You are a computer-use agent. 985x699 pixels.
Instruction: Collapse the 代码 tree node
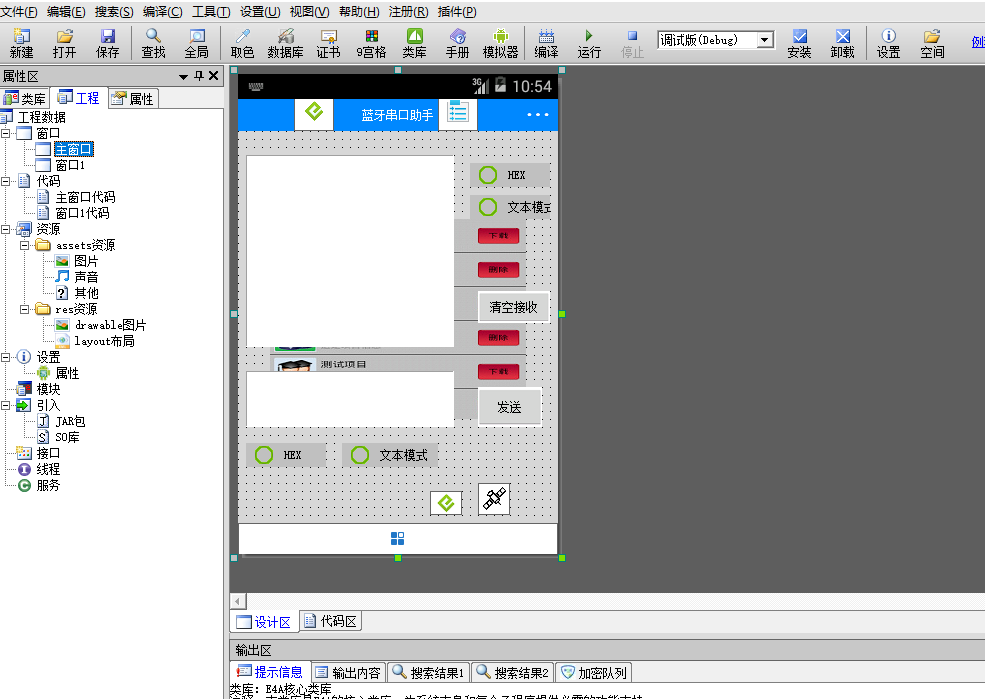[6, 181]
